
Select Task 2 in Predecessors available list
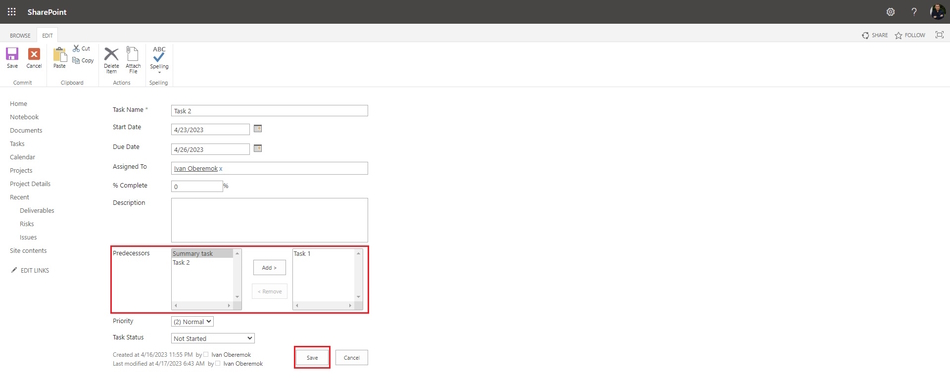[x=181, y=263]
